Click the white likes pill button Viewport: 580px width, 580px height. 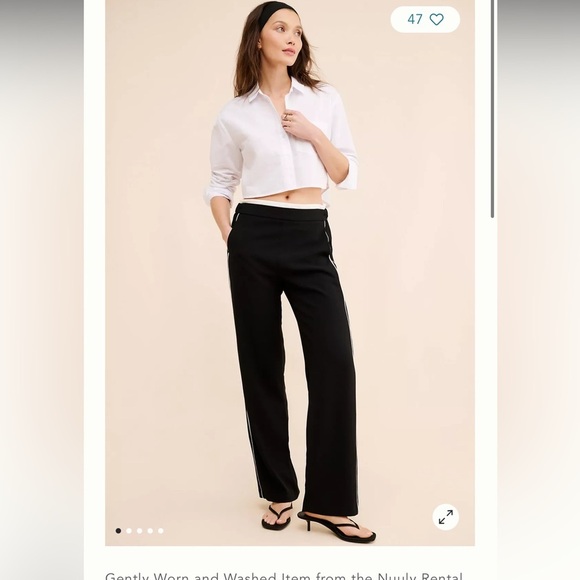coord(425,19)
